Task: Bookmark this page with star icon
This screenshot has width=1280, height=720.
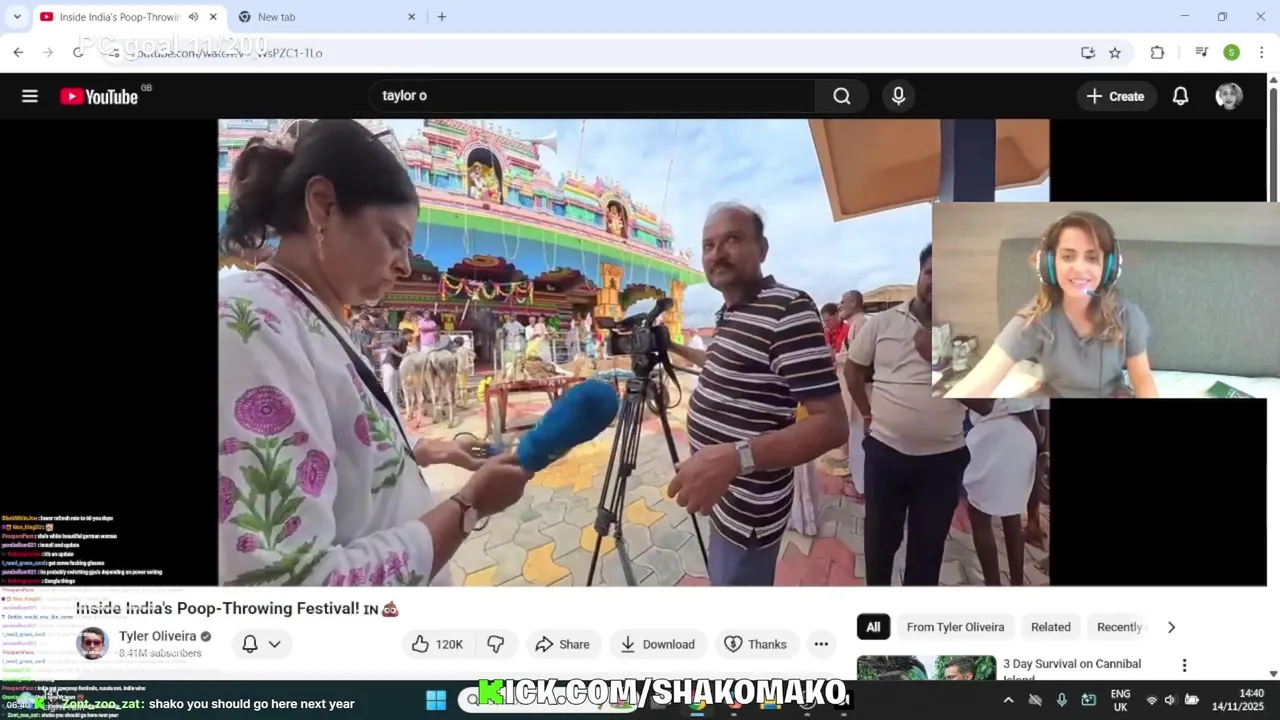Action: [x=1115, y=52]
